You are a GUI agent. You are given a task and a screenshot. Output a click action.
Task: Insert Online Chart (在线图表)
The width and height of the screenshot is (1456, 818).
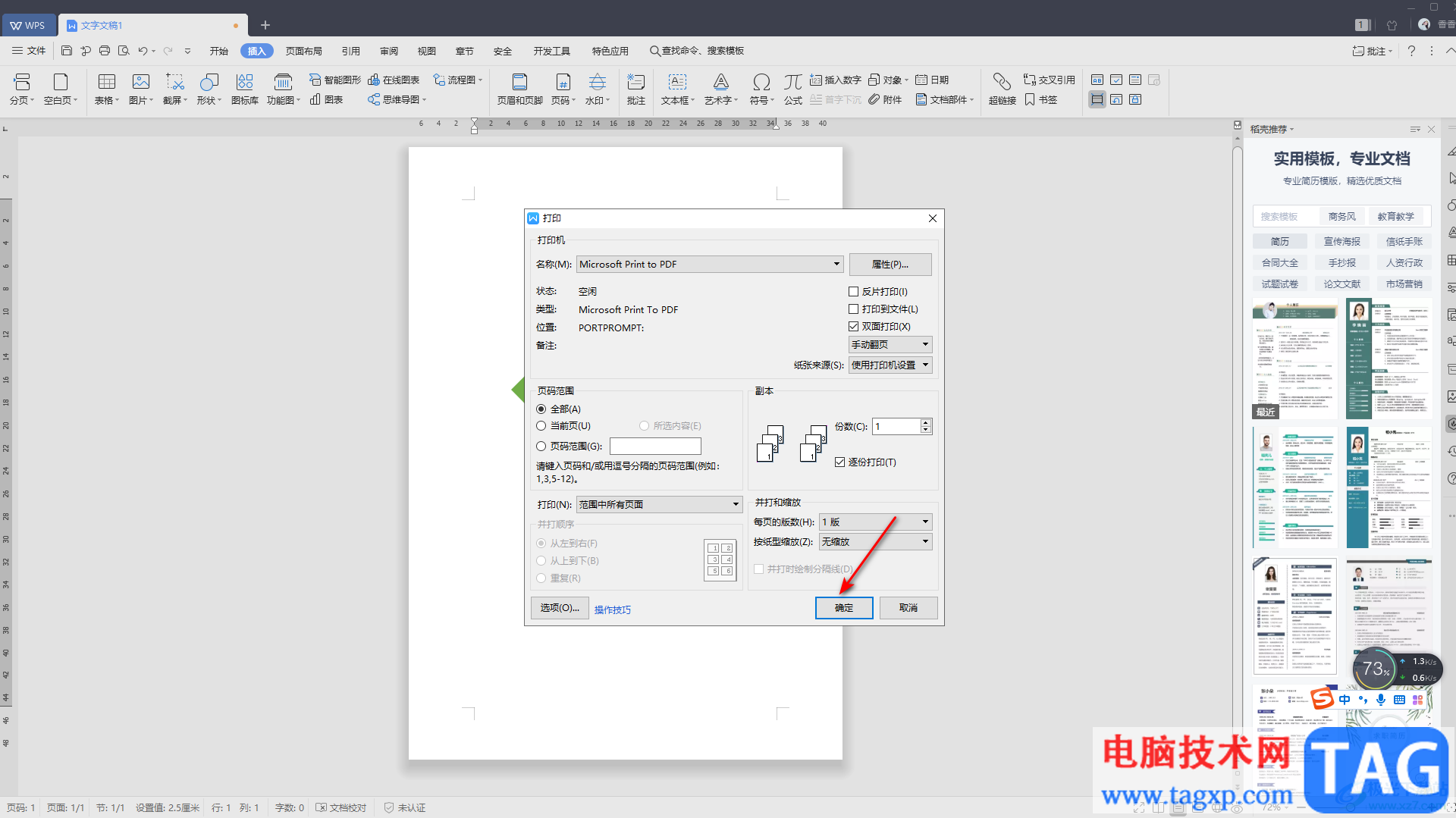click(394, 80)
